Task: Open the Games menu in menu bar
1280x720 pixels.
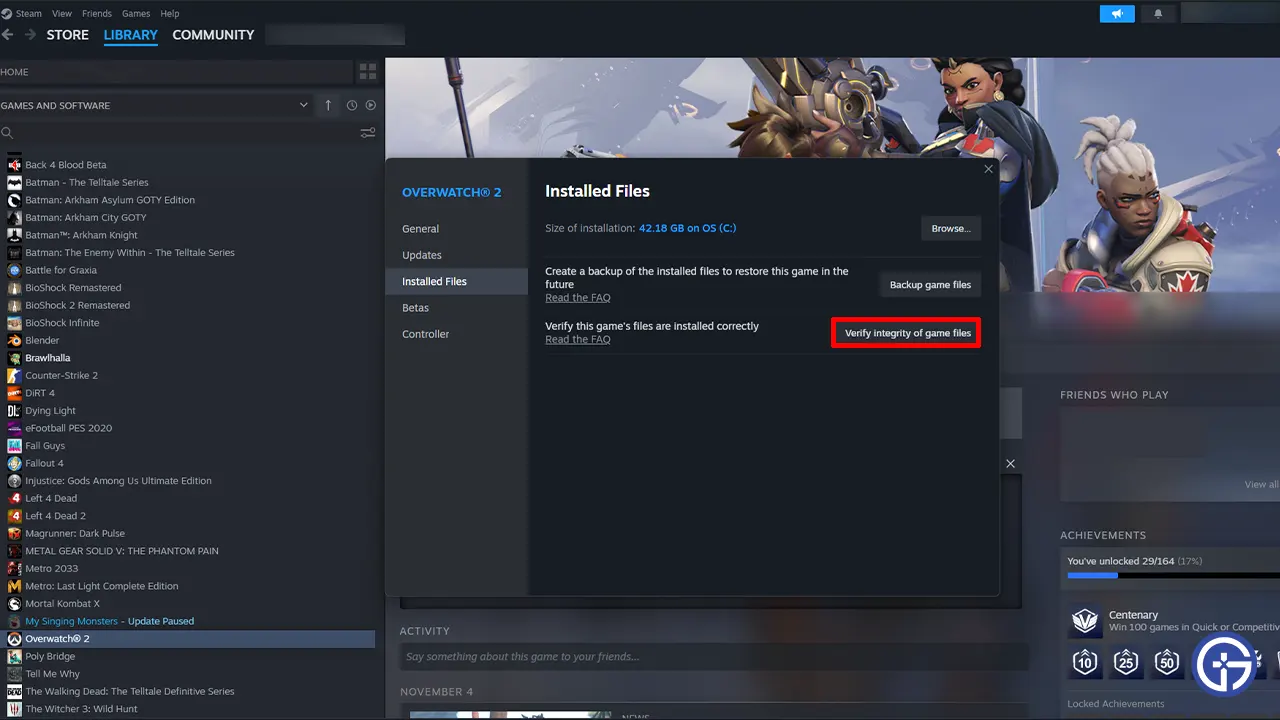Action: pos(135,14)
